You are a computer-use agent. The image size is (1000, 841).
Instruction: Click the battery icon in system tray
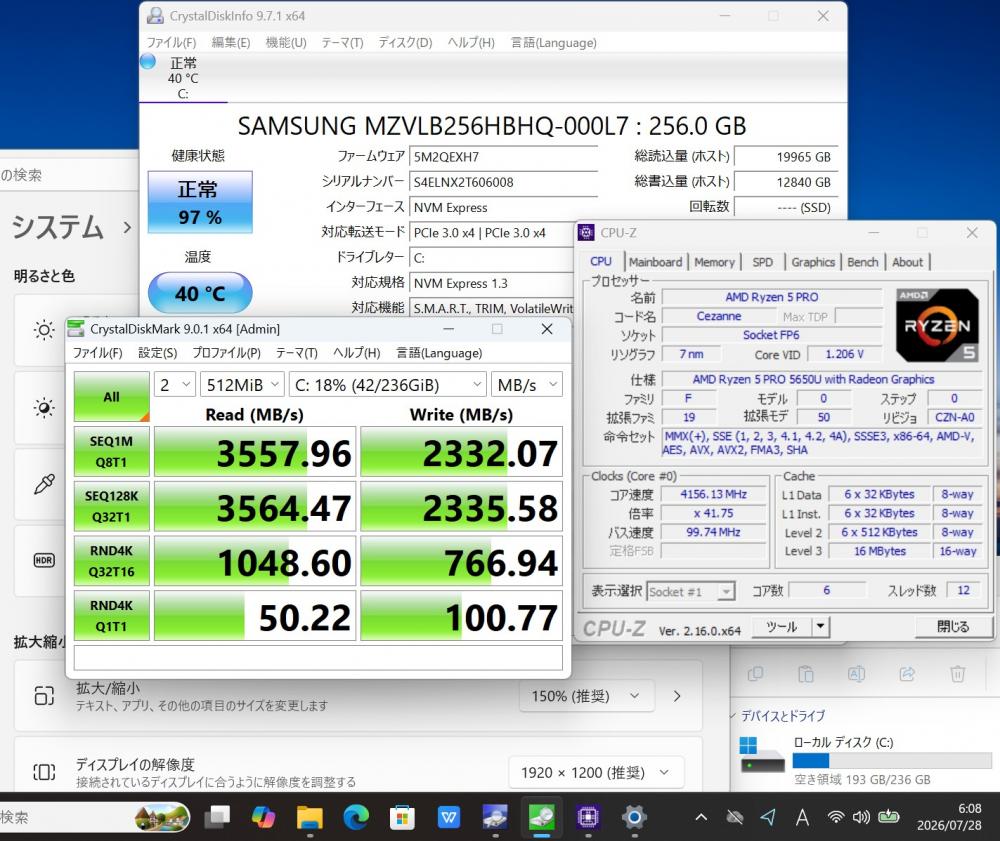(888, 817)
